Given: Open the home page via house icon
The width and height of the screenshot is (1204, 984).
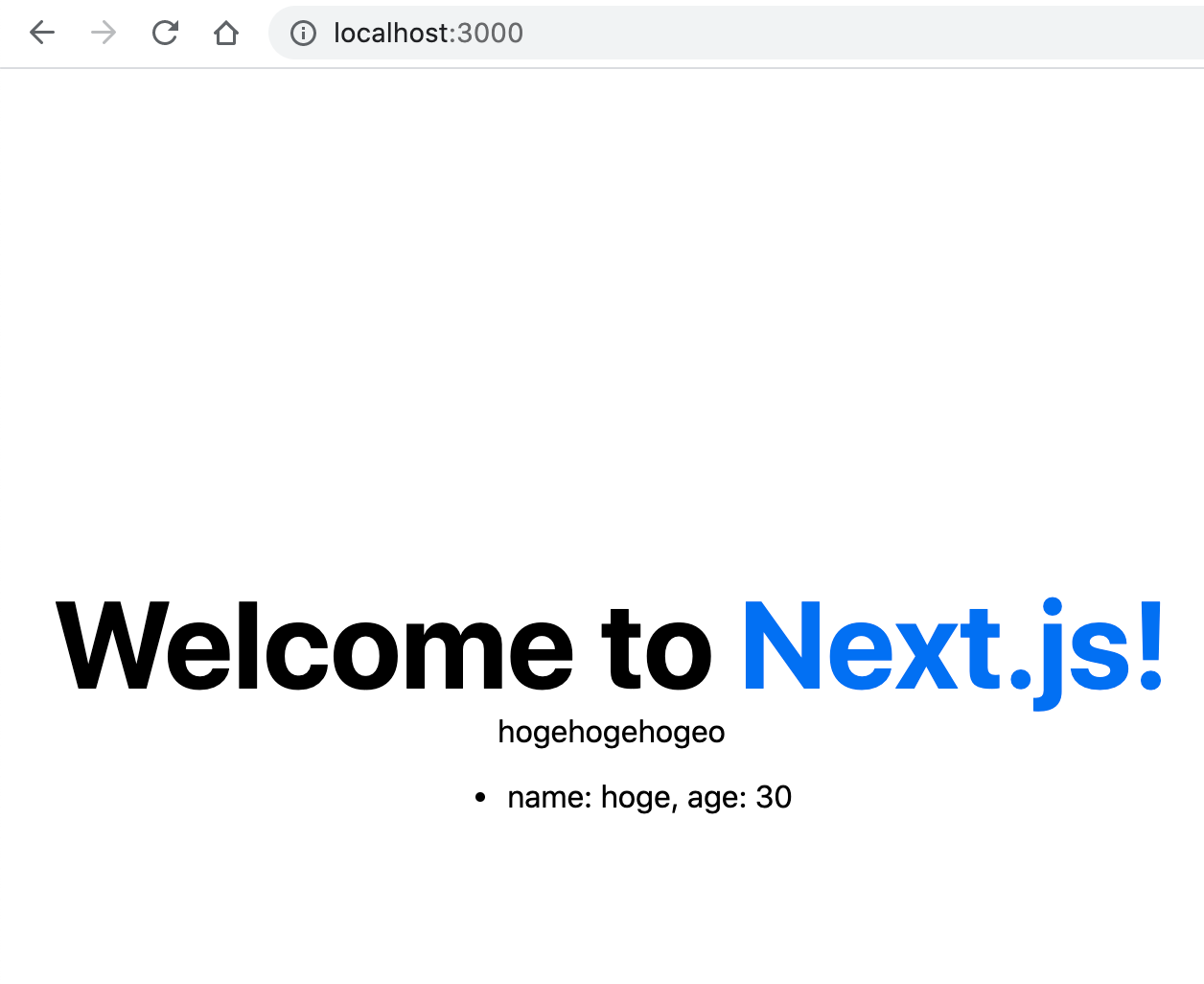Looking at the screenshot, I should coord(226,33).
